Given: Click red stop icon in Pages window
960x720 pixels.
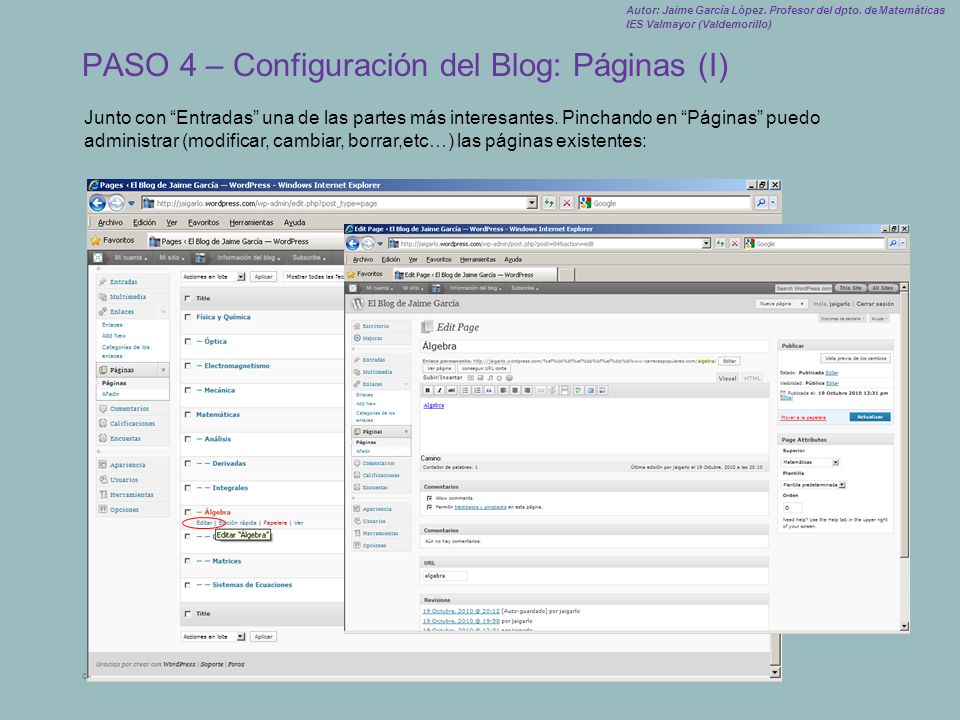Looking at the screenshot, I should (x=567, y=203).
